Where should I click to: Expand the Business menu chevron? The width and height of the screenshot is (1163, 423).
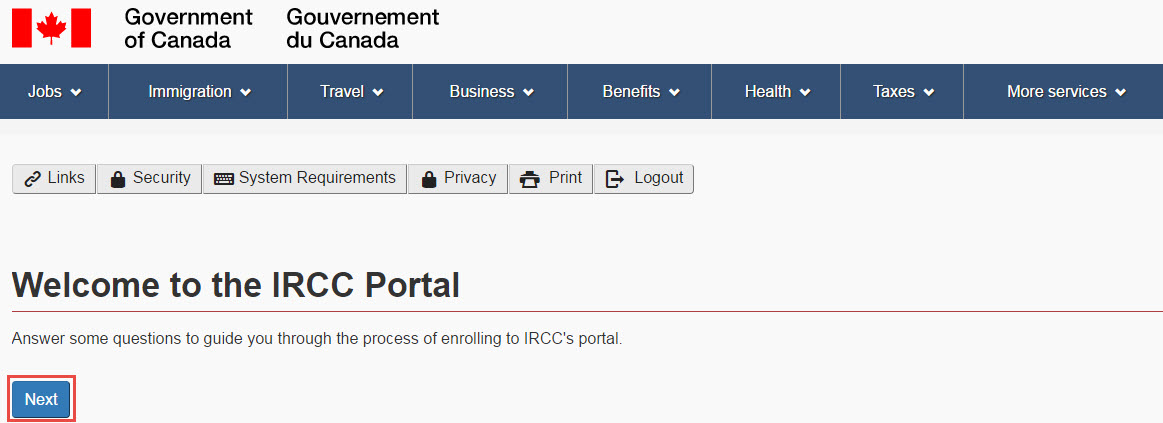[529, 93]
